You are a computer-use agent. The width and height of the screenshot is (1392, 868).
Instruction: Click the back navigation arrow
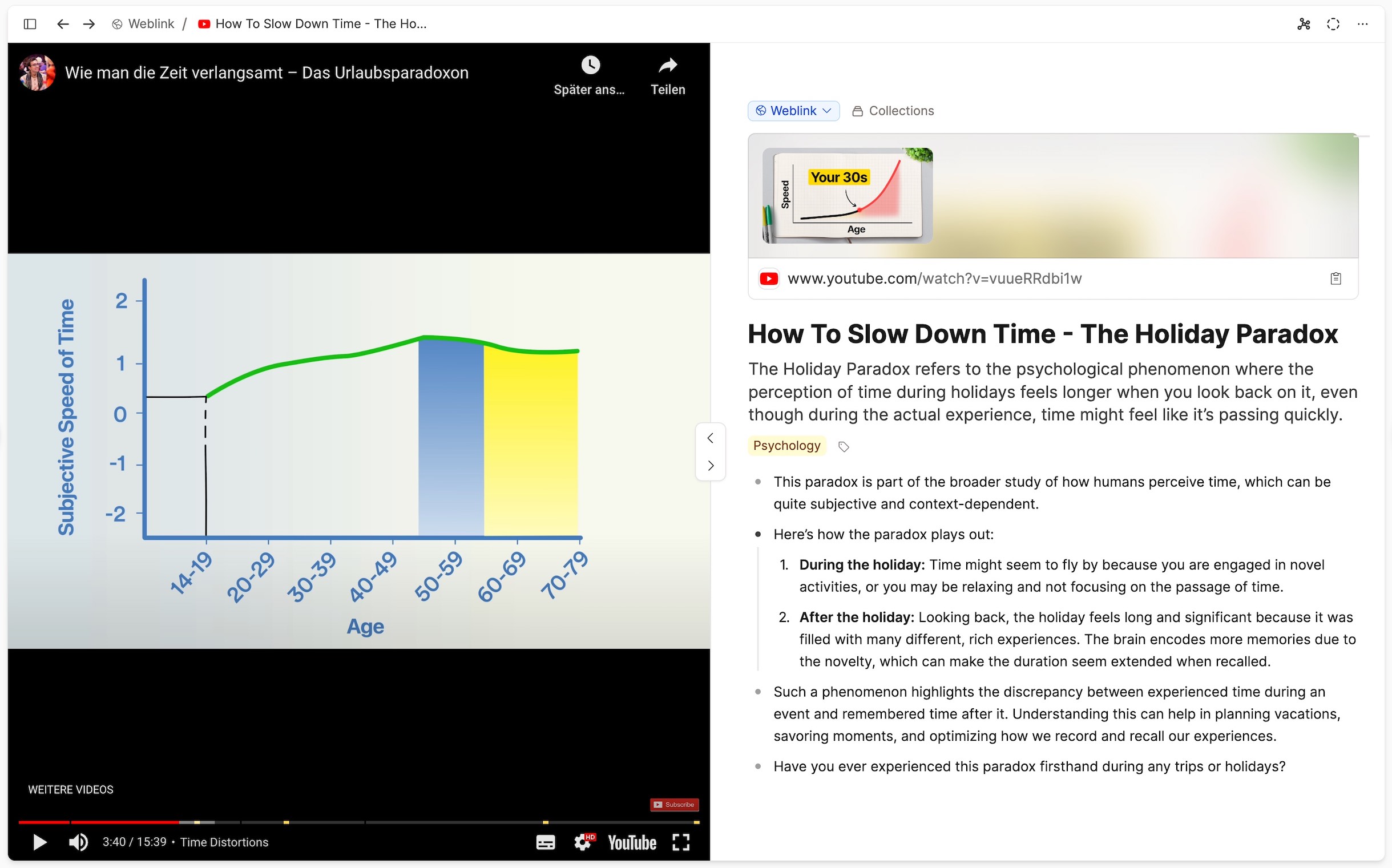tap(61, 23)
